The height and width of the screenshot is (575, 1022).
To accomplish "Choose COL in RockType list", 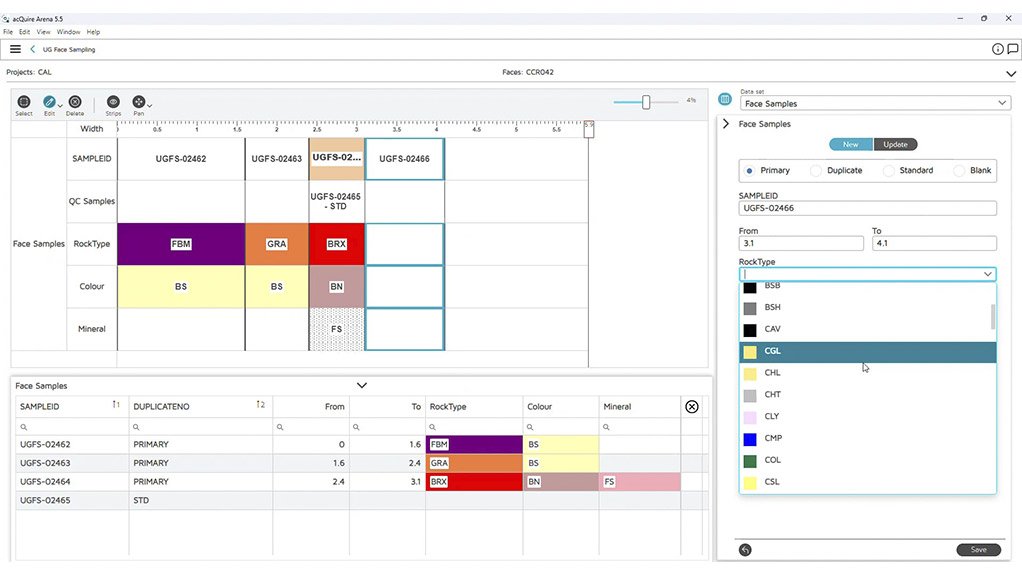I will [868, 460].
